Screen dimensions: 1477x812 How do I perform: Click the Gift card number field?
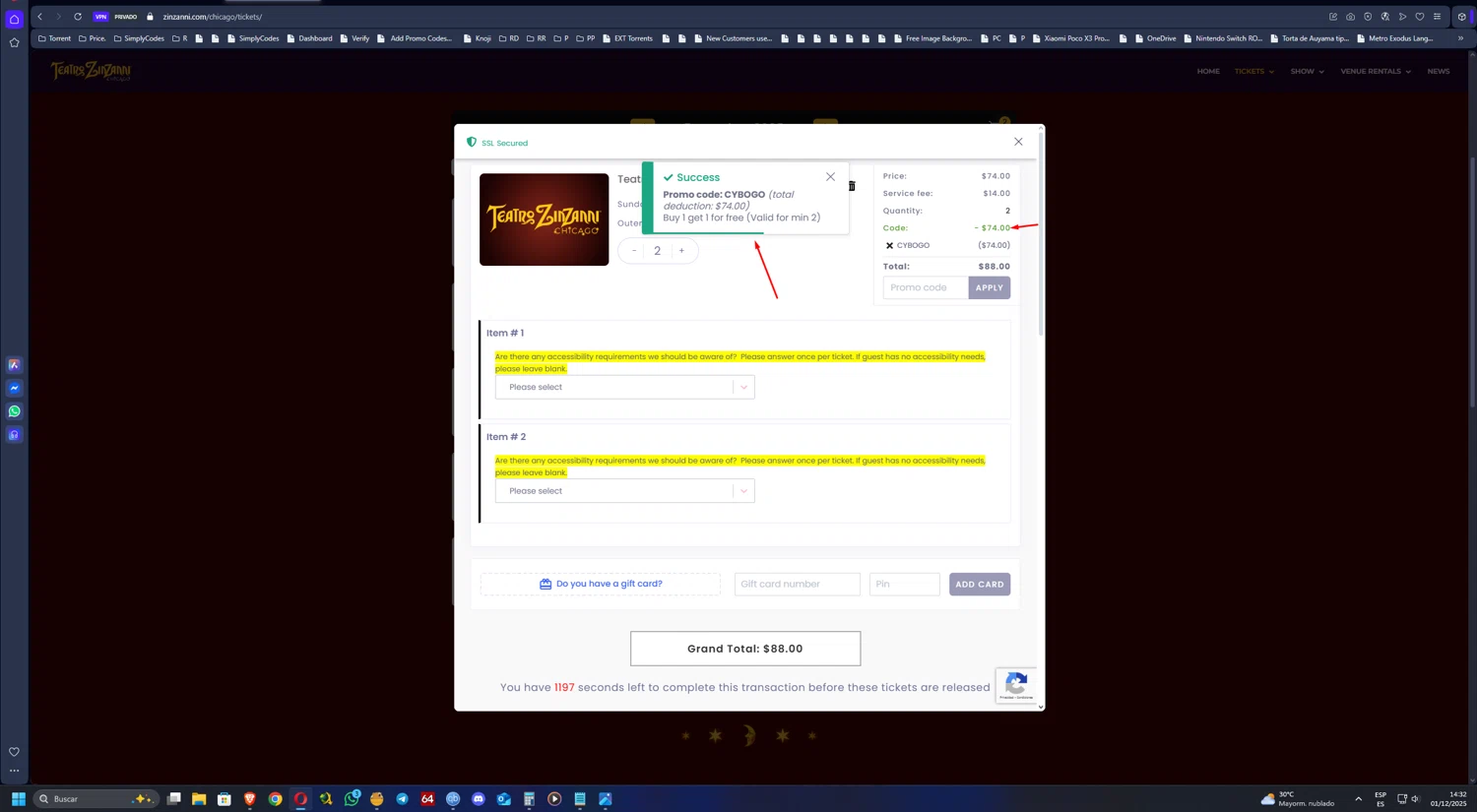tap(798, 585)
